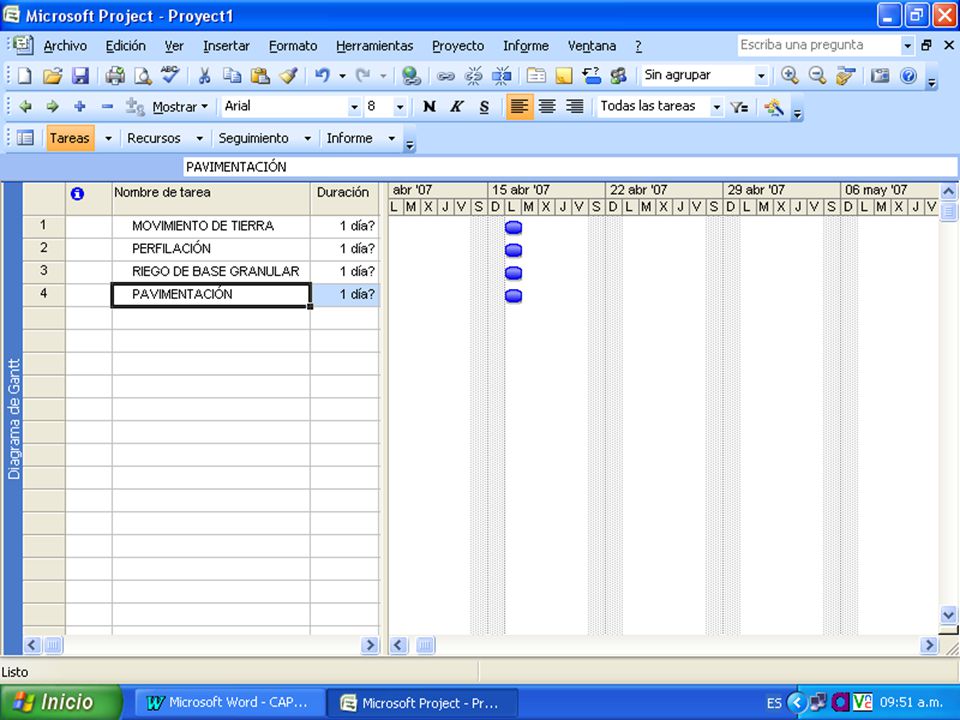Unlink tasks broken chain icon

pyautogui.click(x=473, y=76)
